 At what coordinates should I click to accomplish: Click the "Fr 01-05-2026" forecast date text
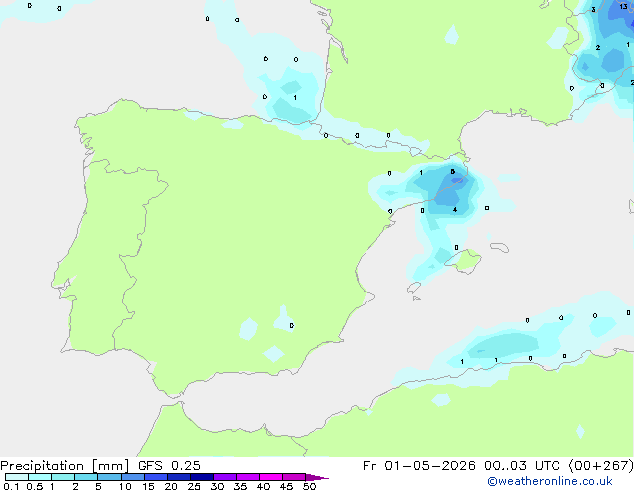[419, 466]
